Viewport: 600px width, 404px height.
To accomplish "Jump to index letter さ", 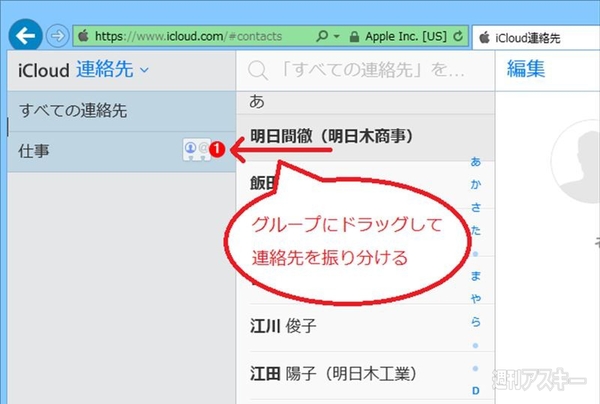I will (476, 207).
